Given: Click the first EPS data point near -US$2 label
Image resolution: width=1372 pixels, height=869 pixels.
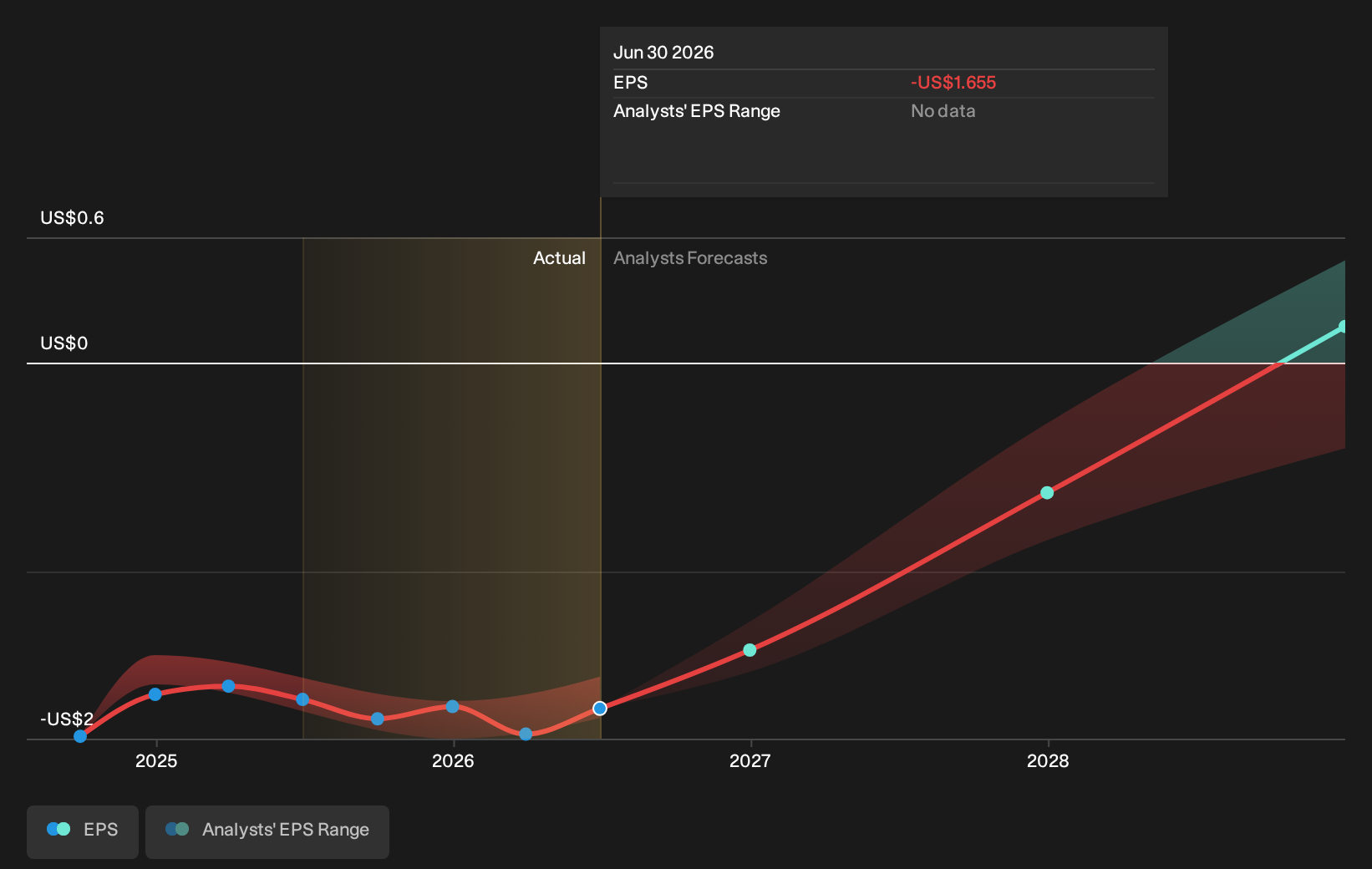Looking at the screenshot, I should tap(80, 736).
